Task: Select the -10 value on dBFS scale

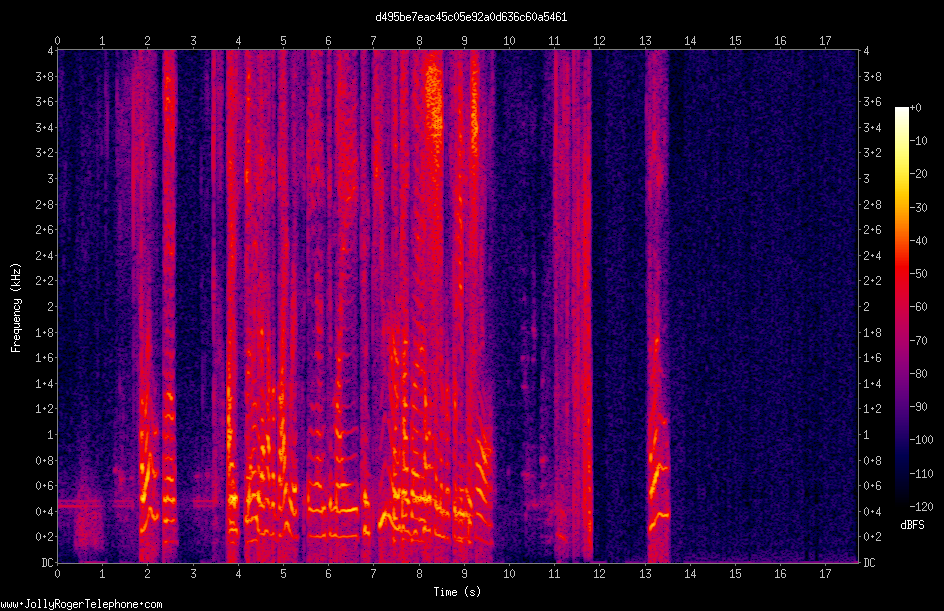Action: click(918, 141)
